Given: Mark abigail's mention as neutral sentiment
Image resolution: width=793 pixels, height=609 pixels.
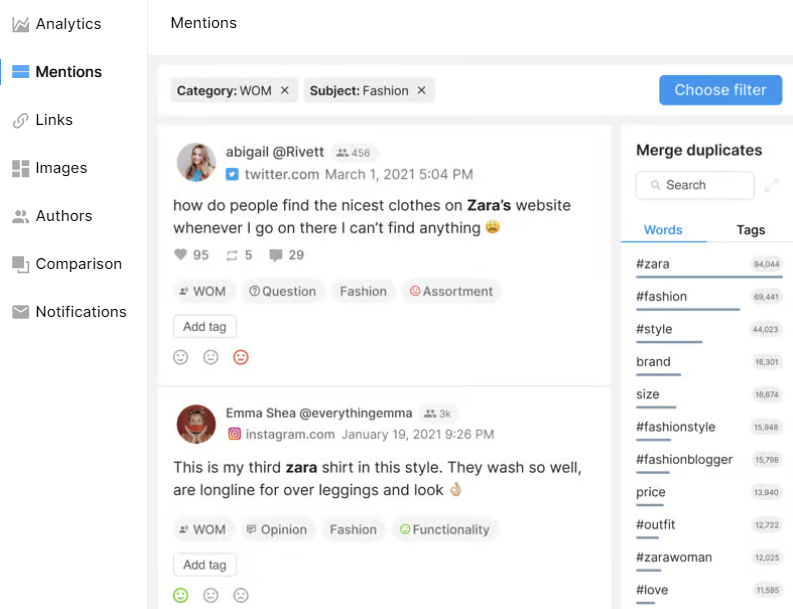Looking at the screenshot, I should 210,358.
